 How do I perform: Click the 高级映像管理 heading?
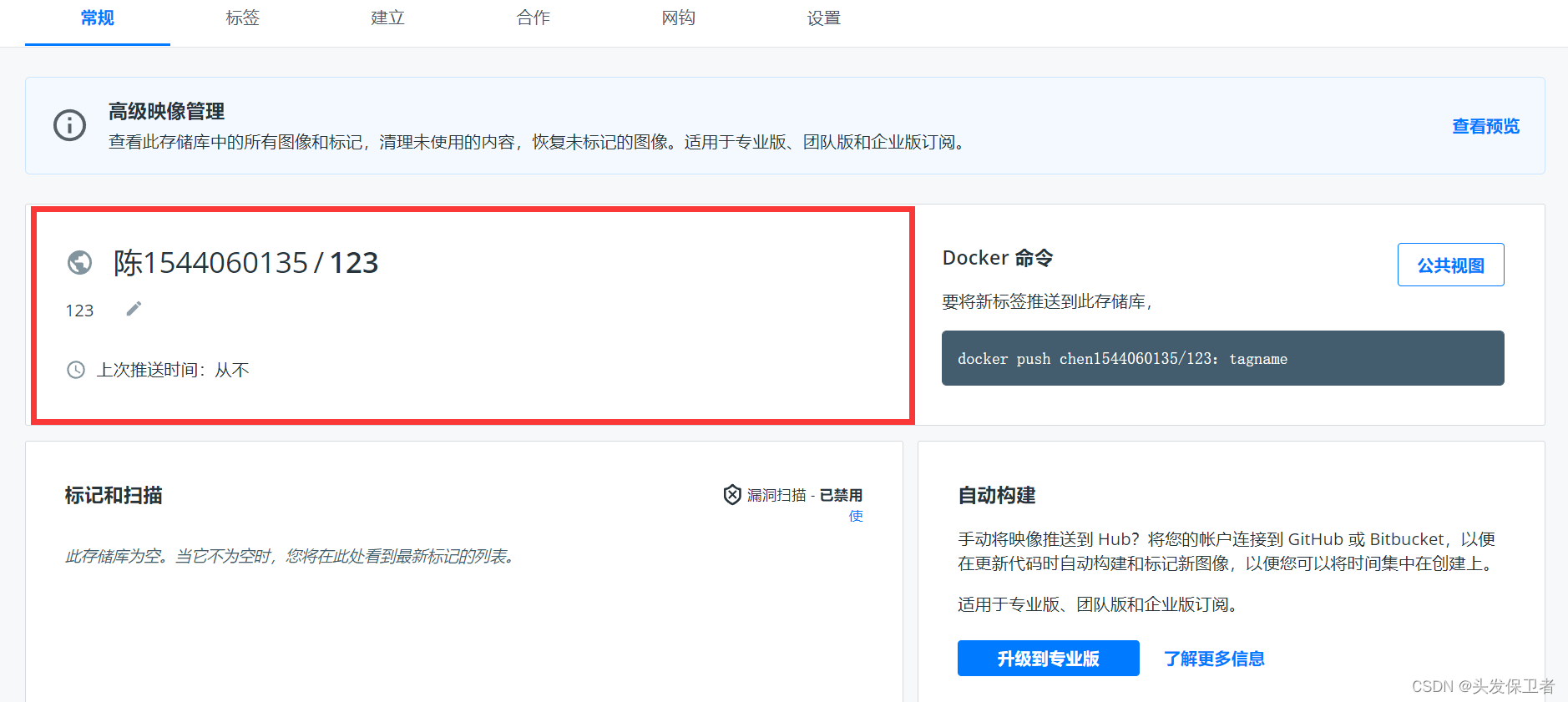tap(166, 111)
